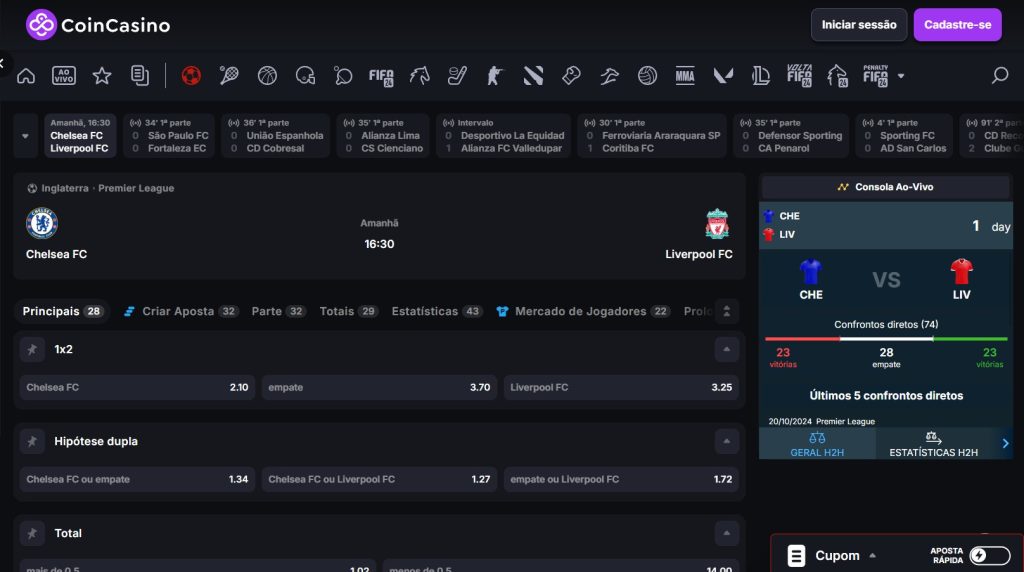Click the Consola Ao-Vivo header

(x=886, y=187)
